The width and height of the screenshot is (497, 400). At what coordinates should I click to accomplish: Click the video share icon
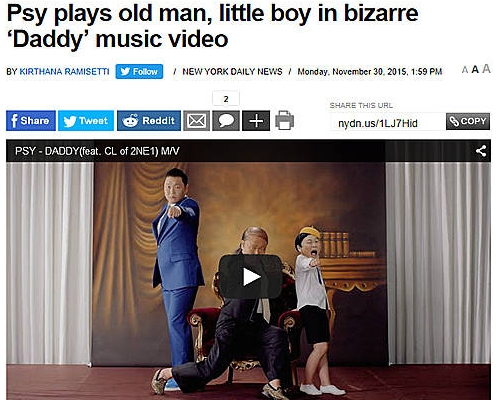coord(481,151)
